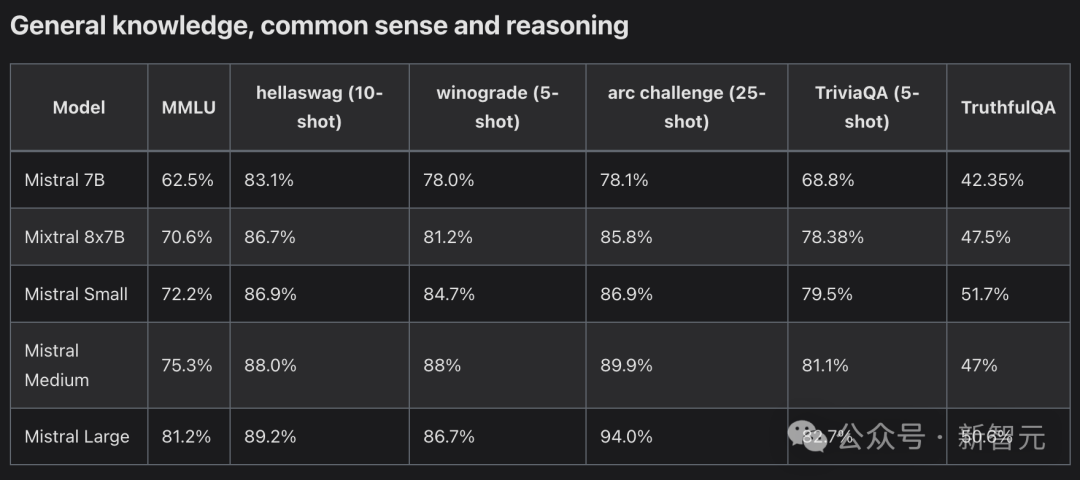Image resolution: width=1080 pixels, height=480 pixels.
Task: Click the page heading about general knowledge
Action: pyautogui.click(x=319, y=25)
